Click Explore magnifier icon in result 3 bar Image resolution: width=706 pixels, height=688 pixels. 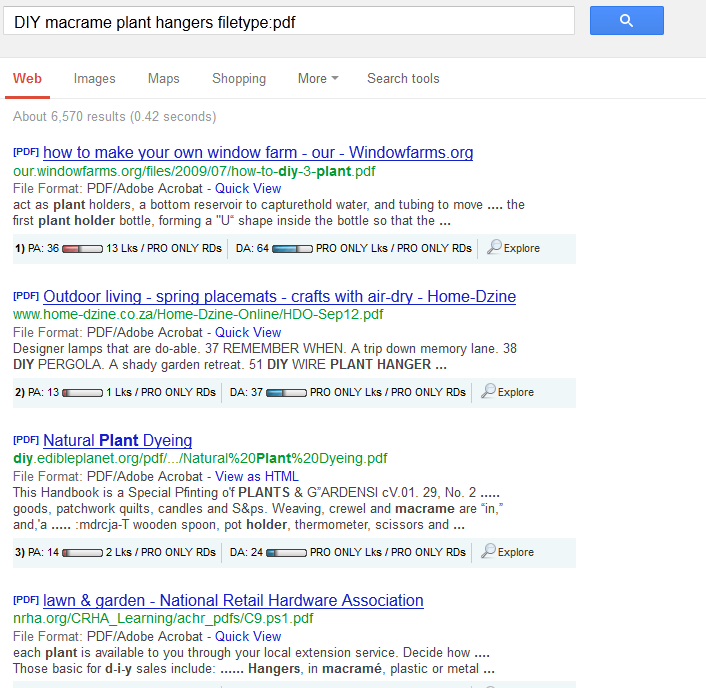[x=488, y=551]
